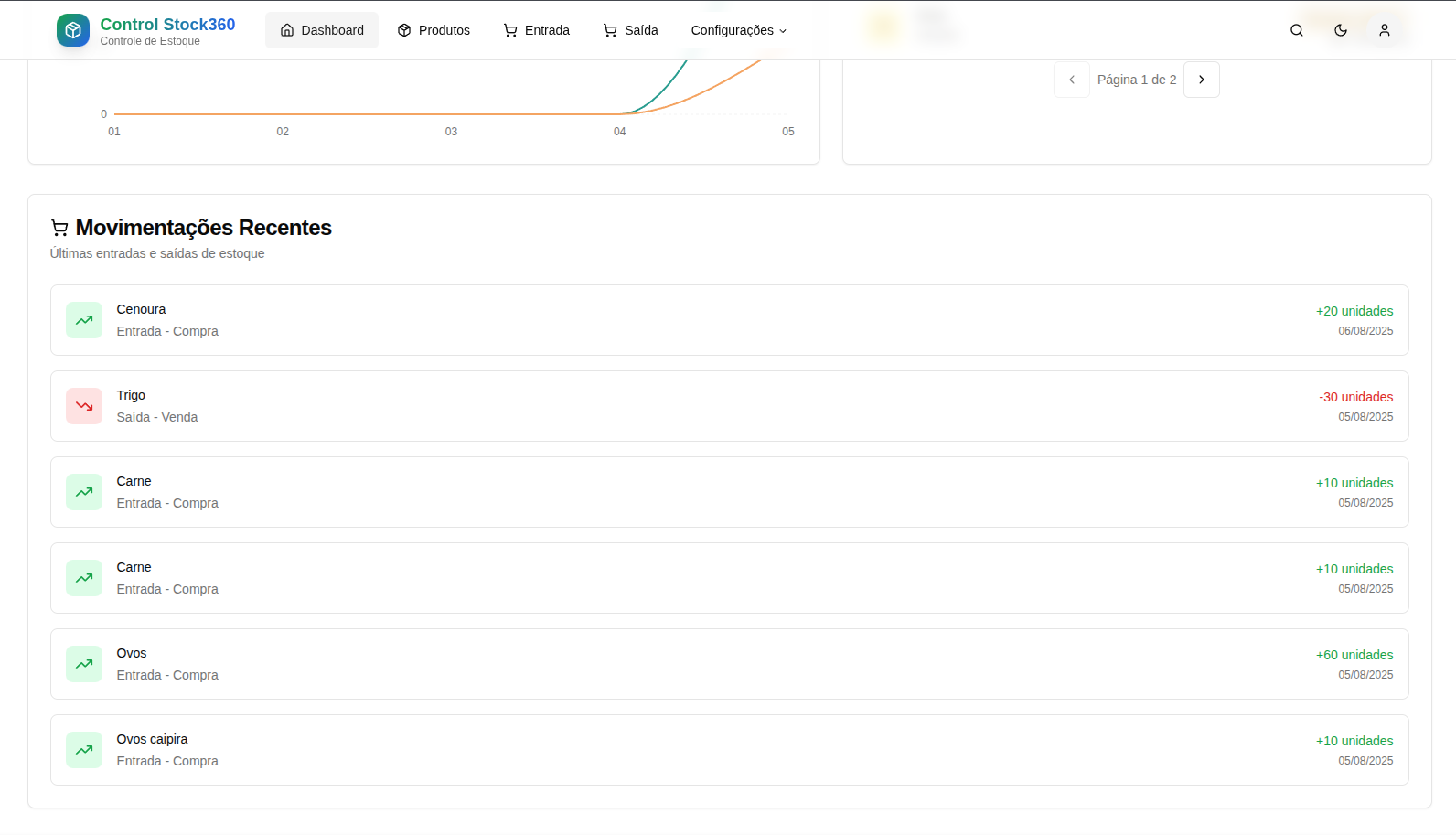Click the trend-up icon beside Ovos
1456x835 pixels.
click(x=84, y=664)
